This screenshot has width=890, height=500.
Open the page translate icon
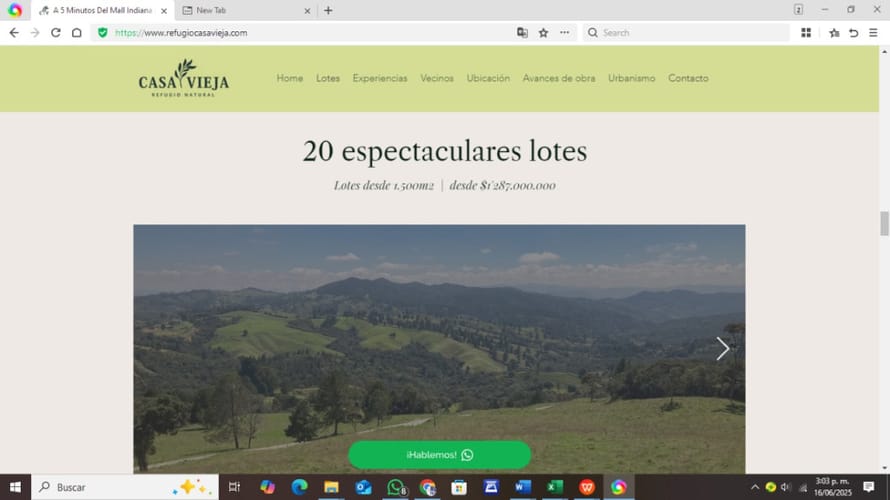pyautogui.click(x=522, y=33)
